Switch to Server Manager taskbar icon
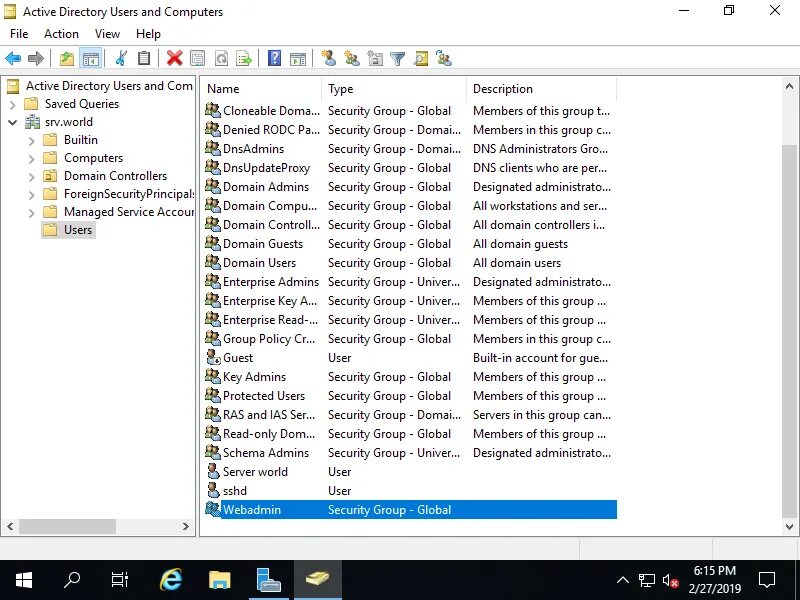 pyautogui.click(x=269, y=580)
